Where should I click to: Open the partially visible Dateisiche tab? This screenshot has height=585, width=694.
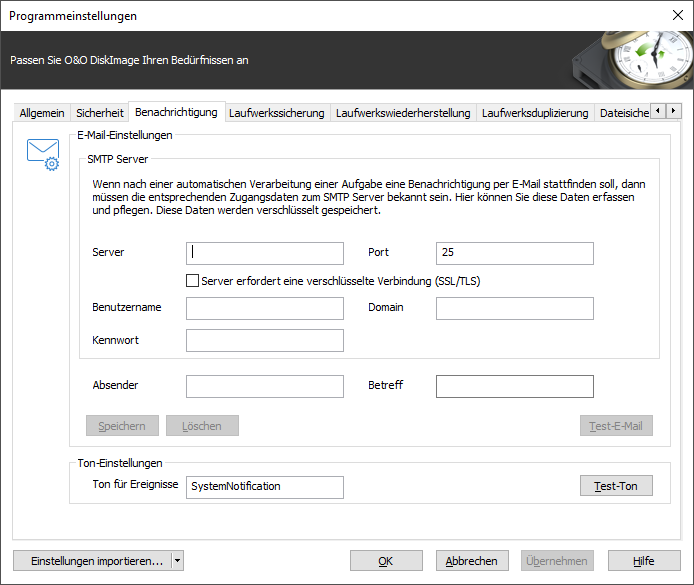click(x=623, y=113)
